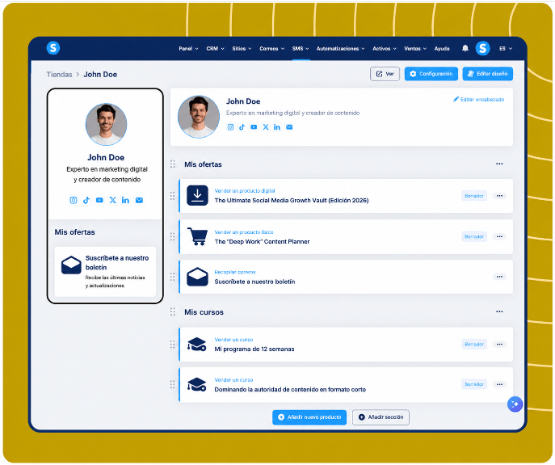Image resolution: width=555 pixels, height=465 pixels.
Task: Open the Sitios menu
Action: (x=242, y=48)
